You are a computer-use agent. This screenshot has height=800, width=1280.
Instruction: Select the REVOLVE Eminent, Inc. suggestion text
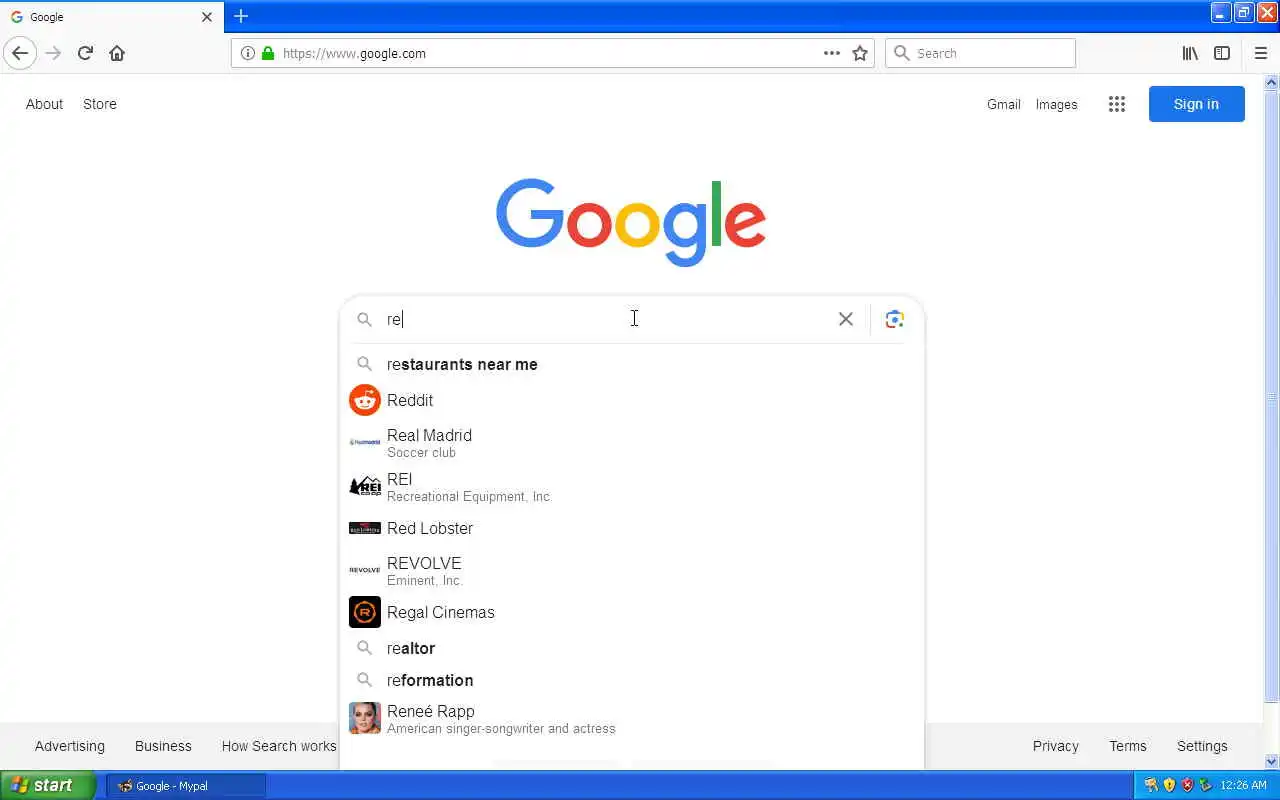point(425,571)
